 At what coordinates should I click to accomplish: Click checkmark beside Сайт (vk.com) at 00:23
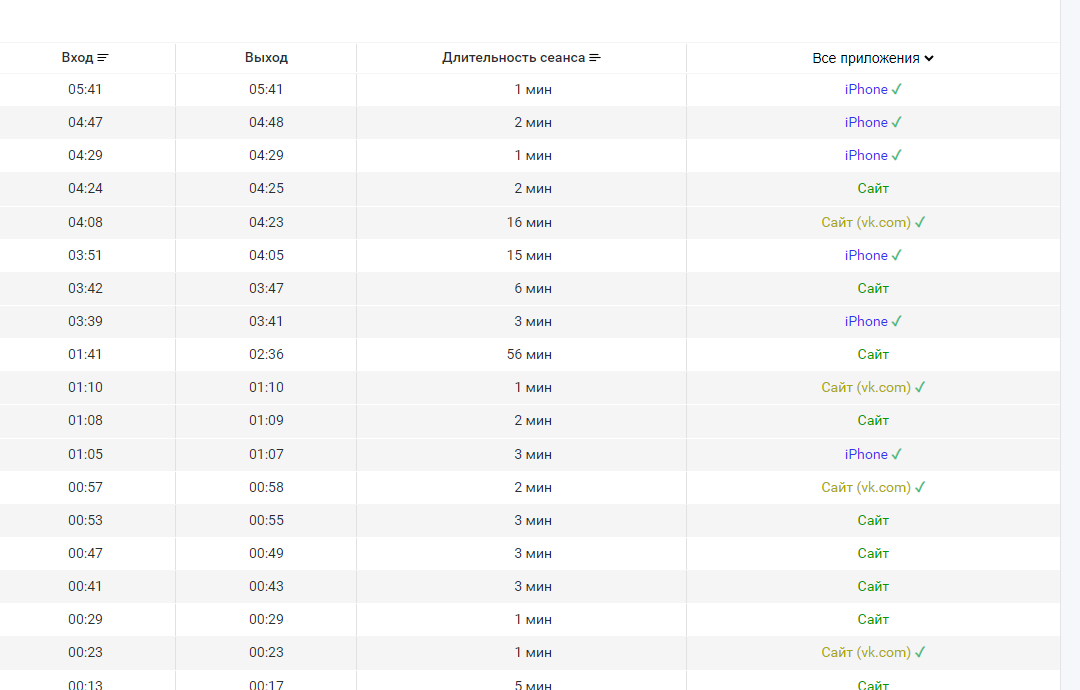point(920,653)
